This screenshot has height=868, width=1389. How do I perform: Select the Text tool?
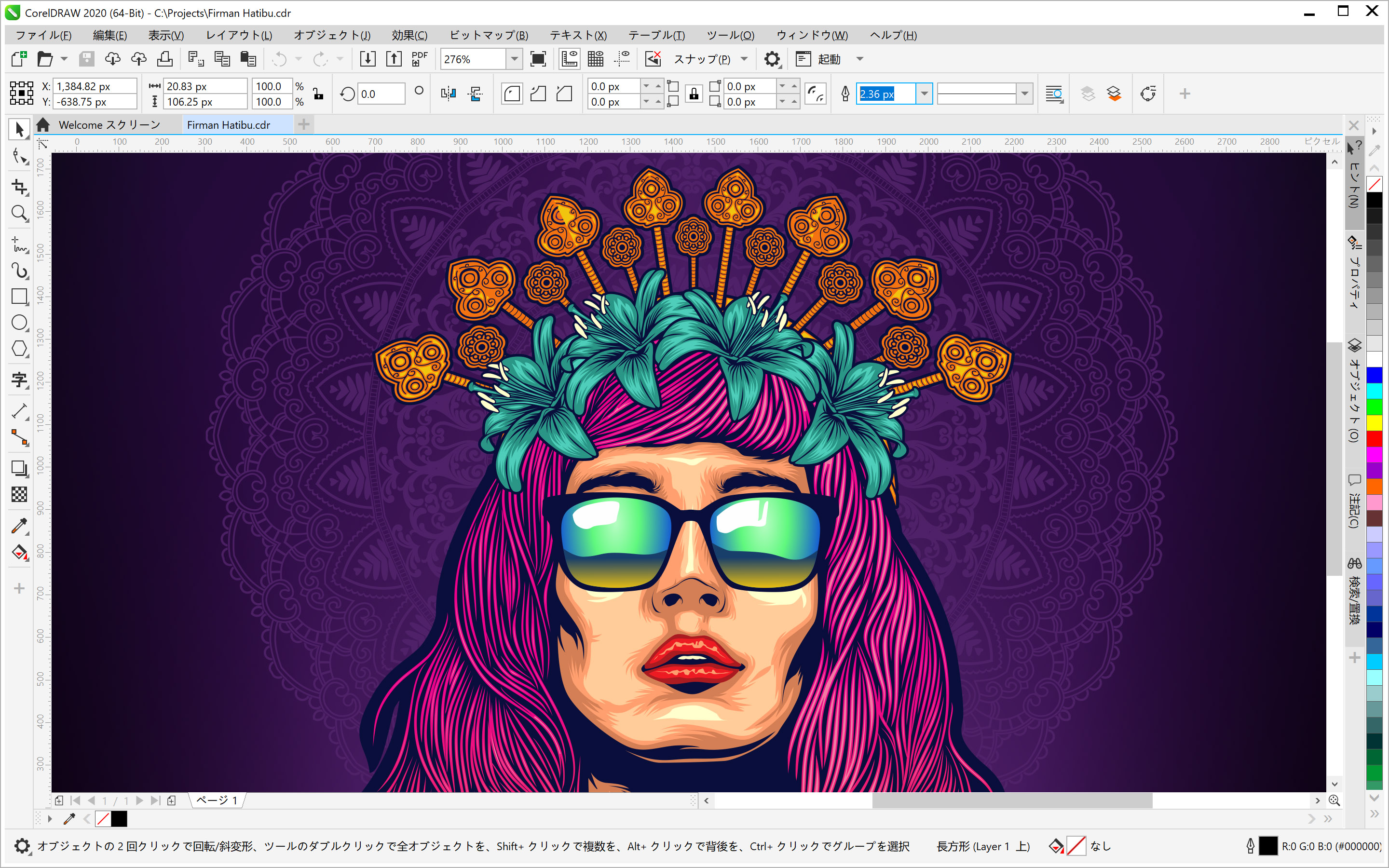19,380
